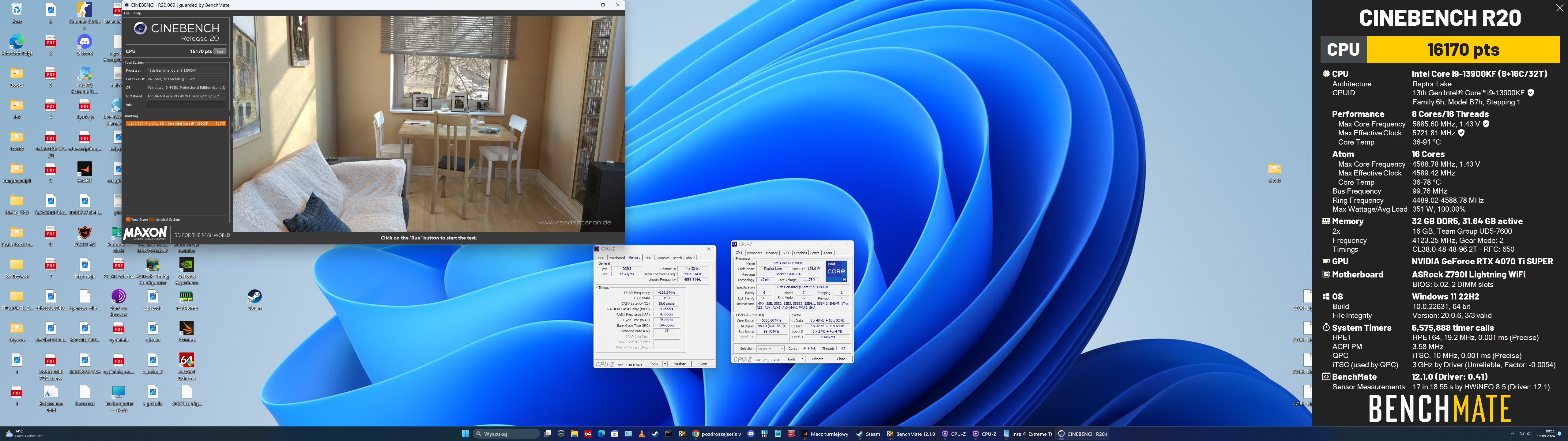Open File Explorer from the taskbar
This screenshot has height=441, width=1568.
pos(575,434)
